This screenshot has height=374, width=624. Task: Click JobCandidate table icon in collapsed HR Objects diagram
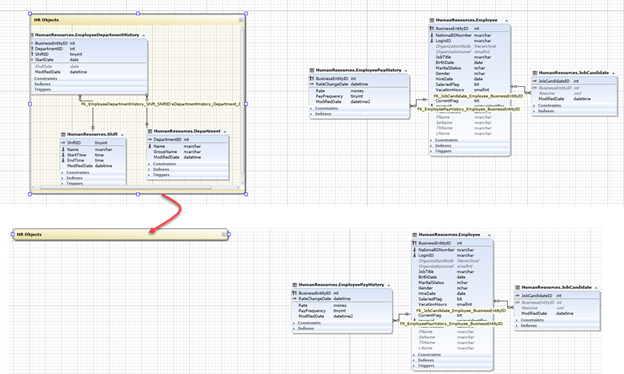518,288
